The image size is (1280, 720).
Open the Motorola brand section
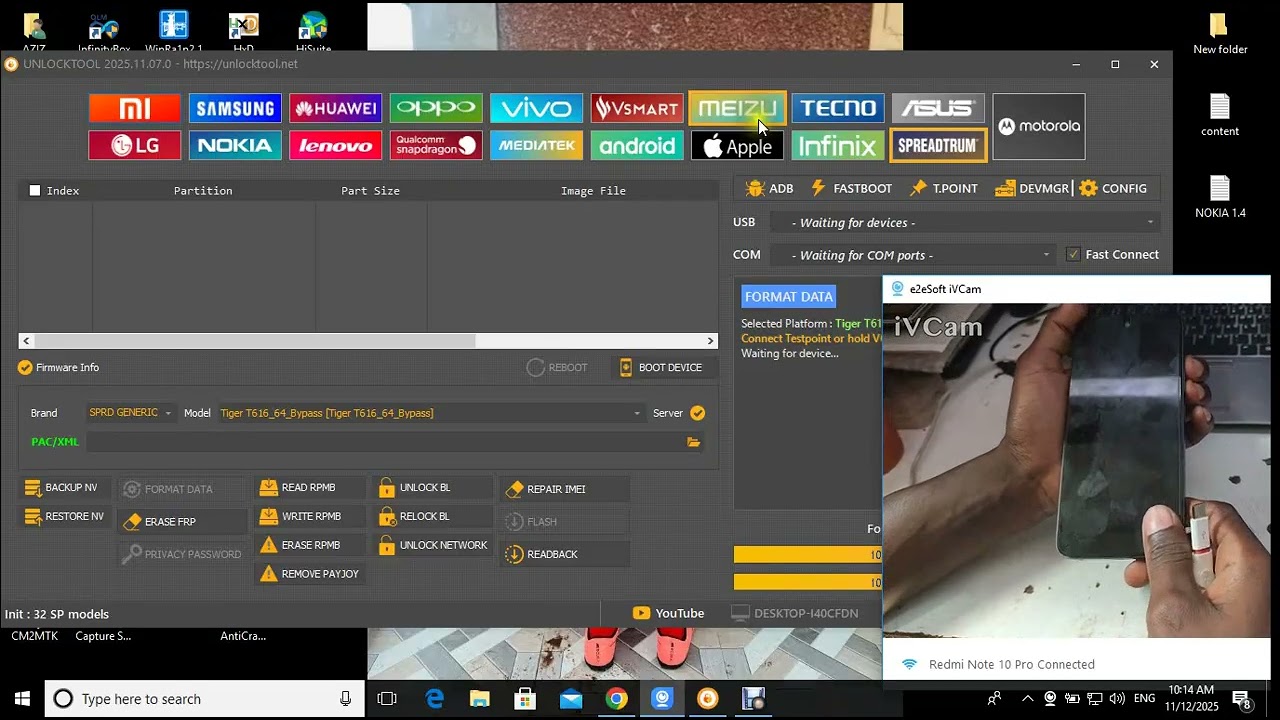click(1039, 126)
